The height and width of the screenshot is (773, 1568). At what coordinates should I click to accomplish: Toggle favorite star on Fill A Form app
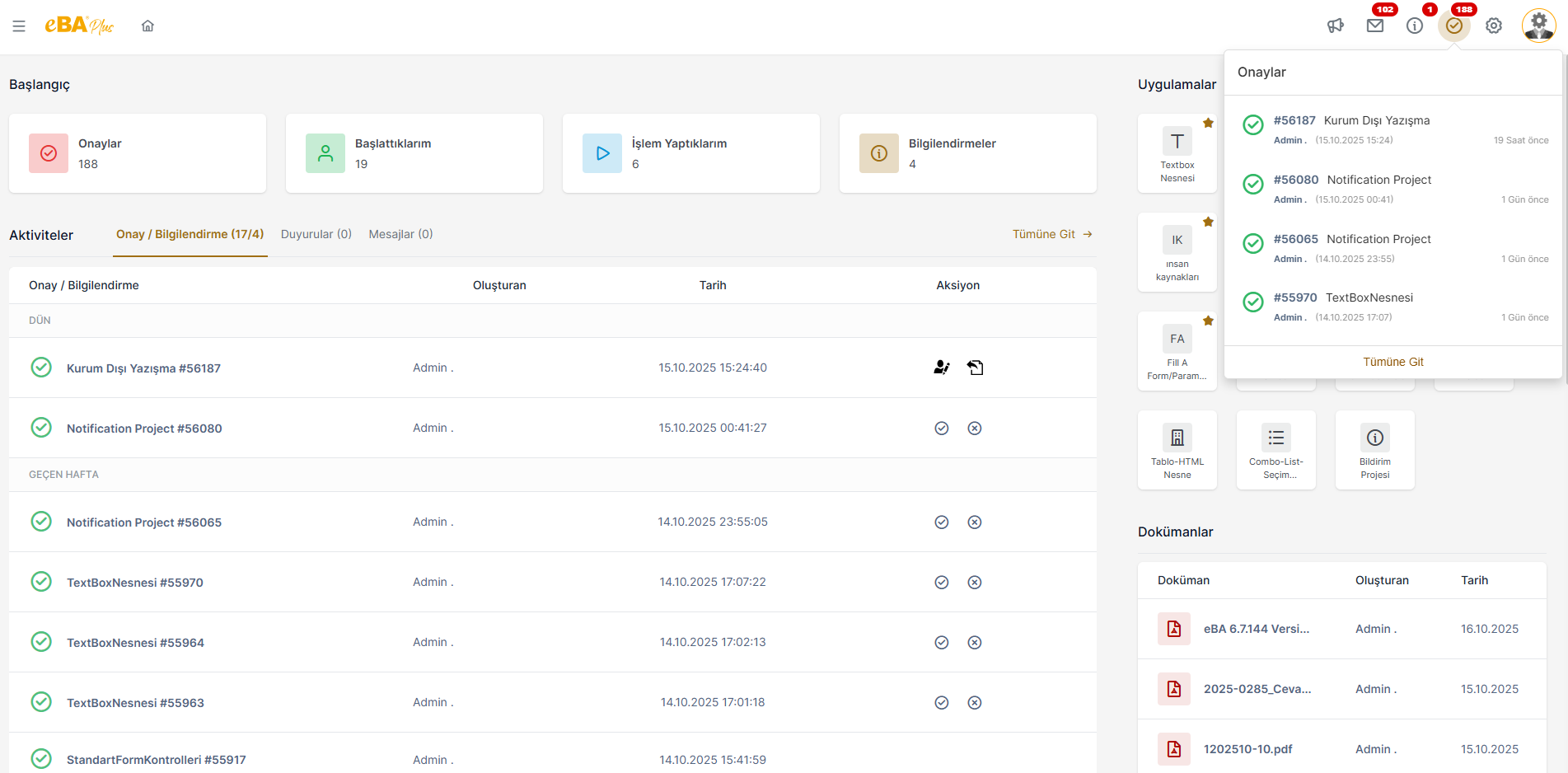[1208, 321]
